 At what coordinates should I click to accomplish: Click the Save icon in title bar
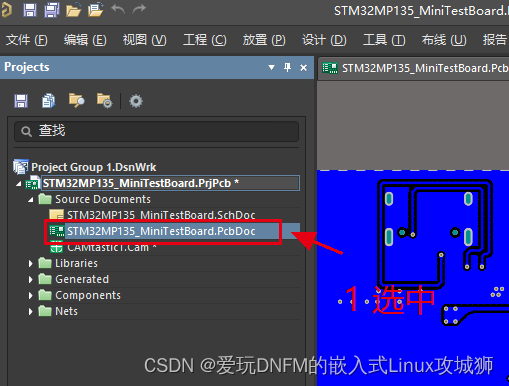coord(30,10)
